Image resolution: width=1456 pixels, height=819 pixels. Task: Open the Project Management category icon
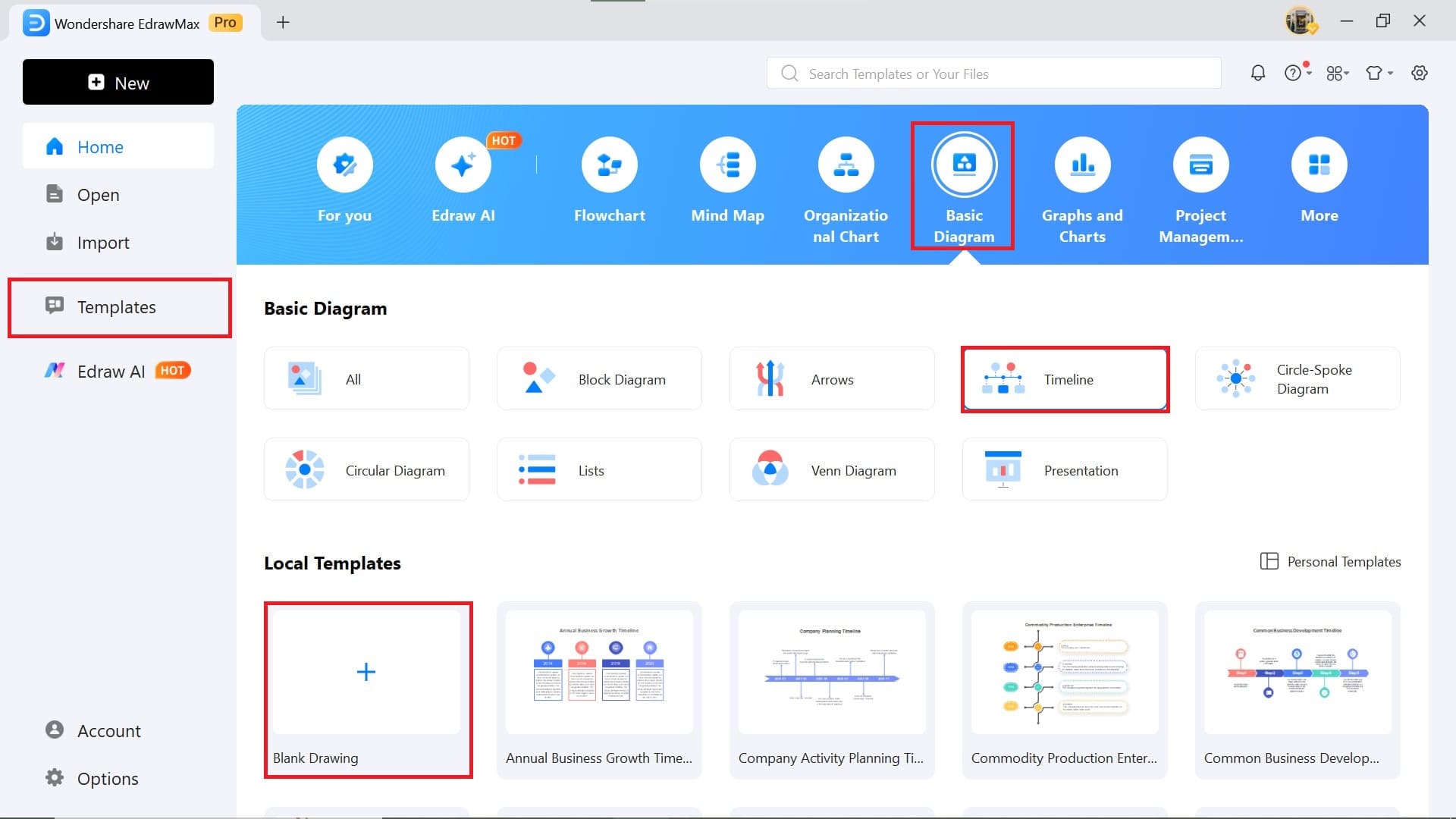pyautogui.click(x=1200, y=165)
